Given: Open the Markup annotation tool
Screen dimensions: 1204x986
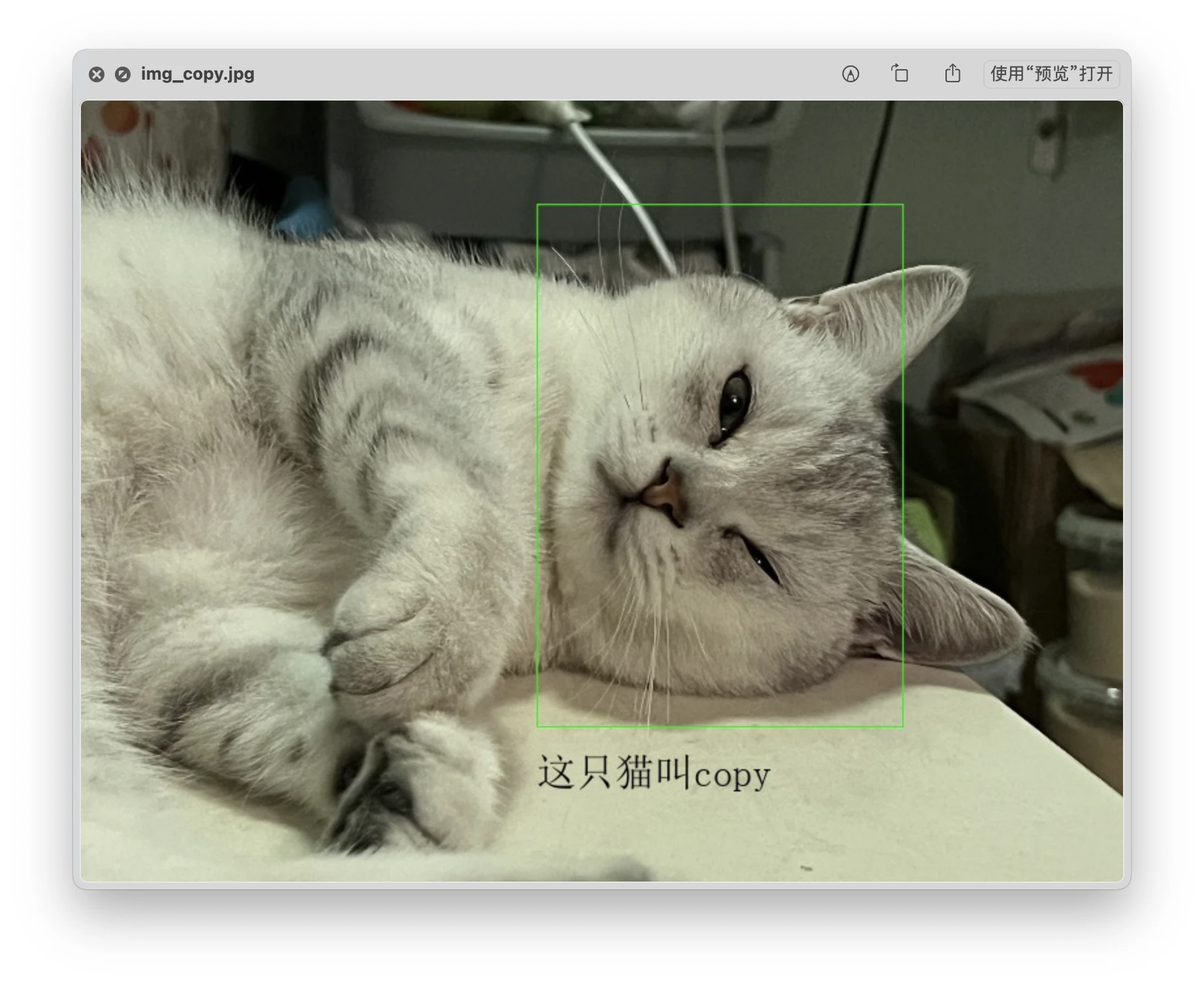Looking at the screenshot, I should tap(850, 74).
